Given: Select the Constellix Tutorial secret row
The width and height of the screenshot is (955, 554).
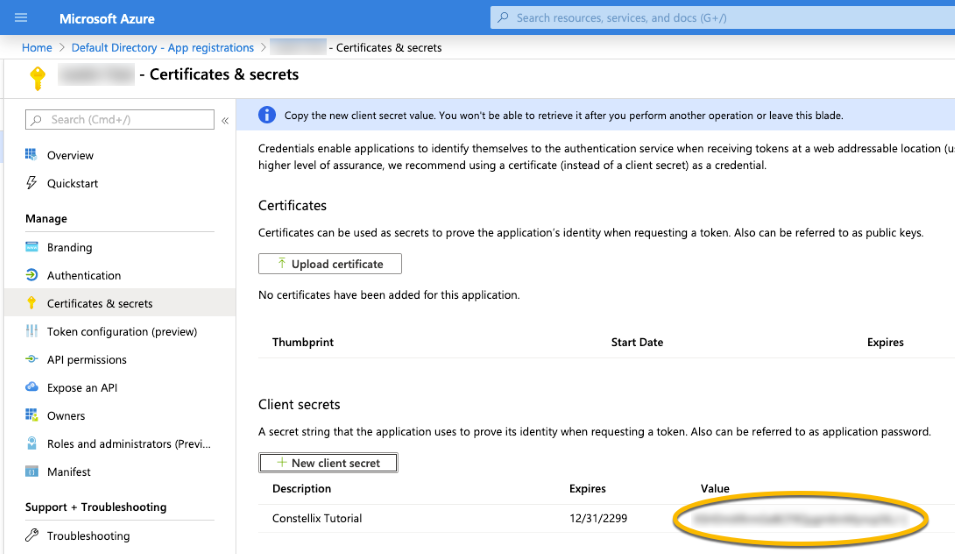Looking at the screenshot, I should 606,519.
